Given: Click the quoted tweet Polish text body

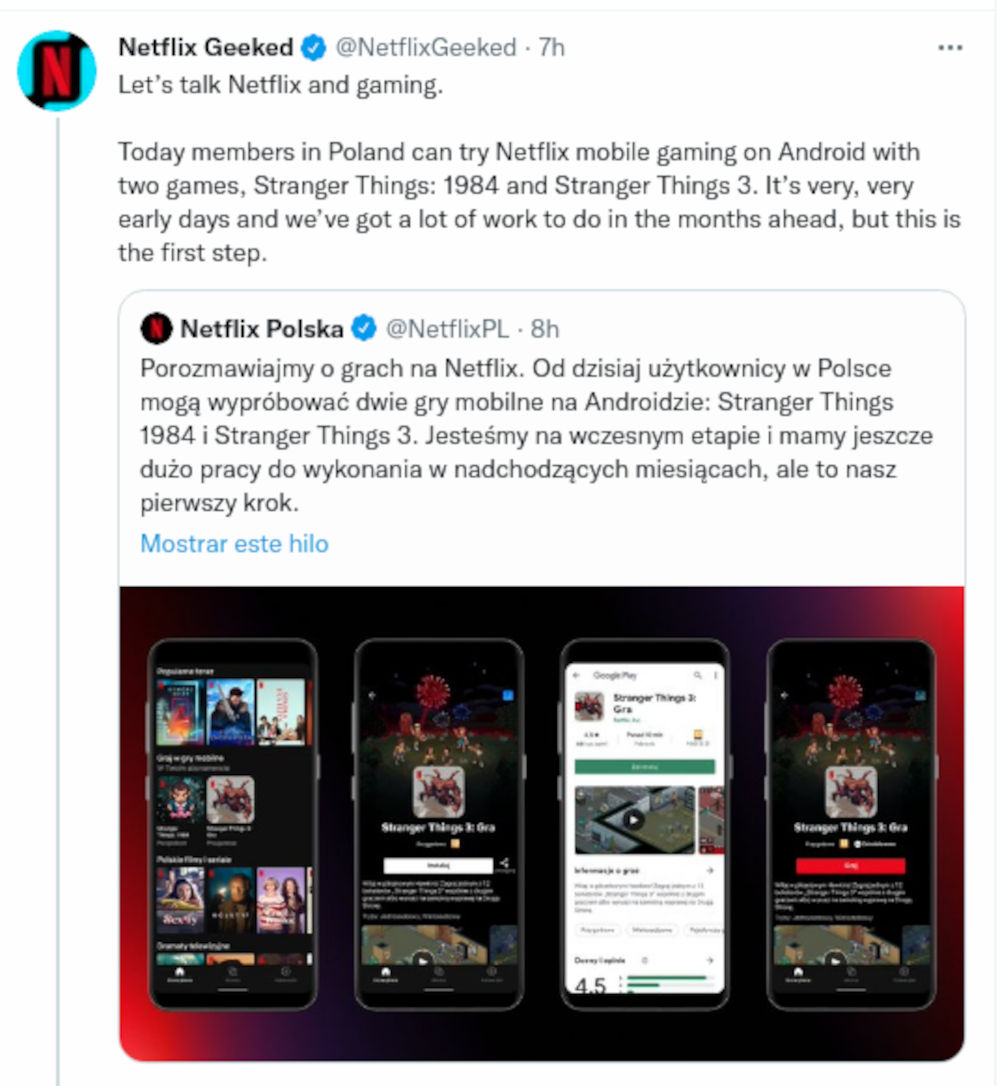Looking at the screenshot, I should coord(536,435).
